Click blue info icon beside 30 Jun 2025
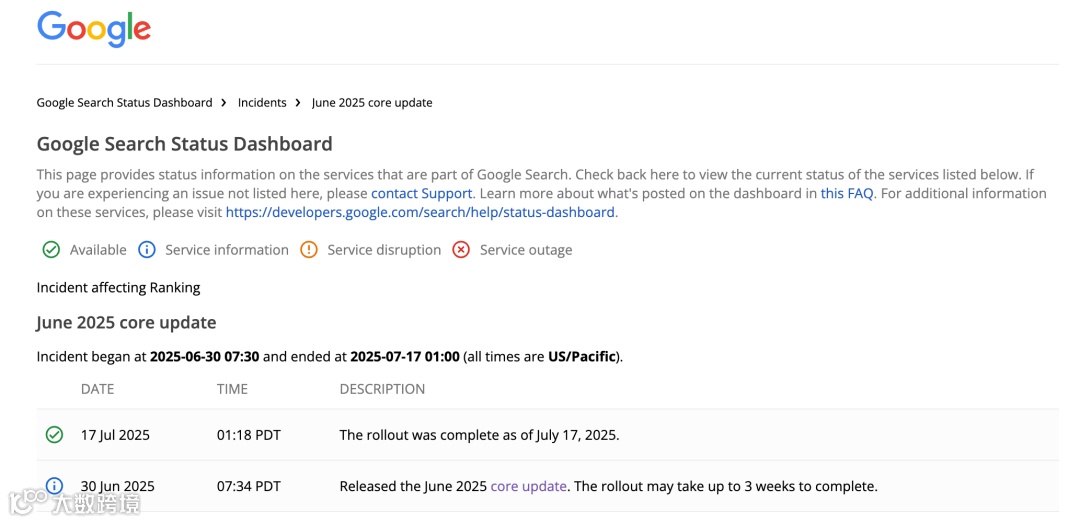This screenshot has width=1080, height=523. click(54, 487)
